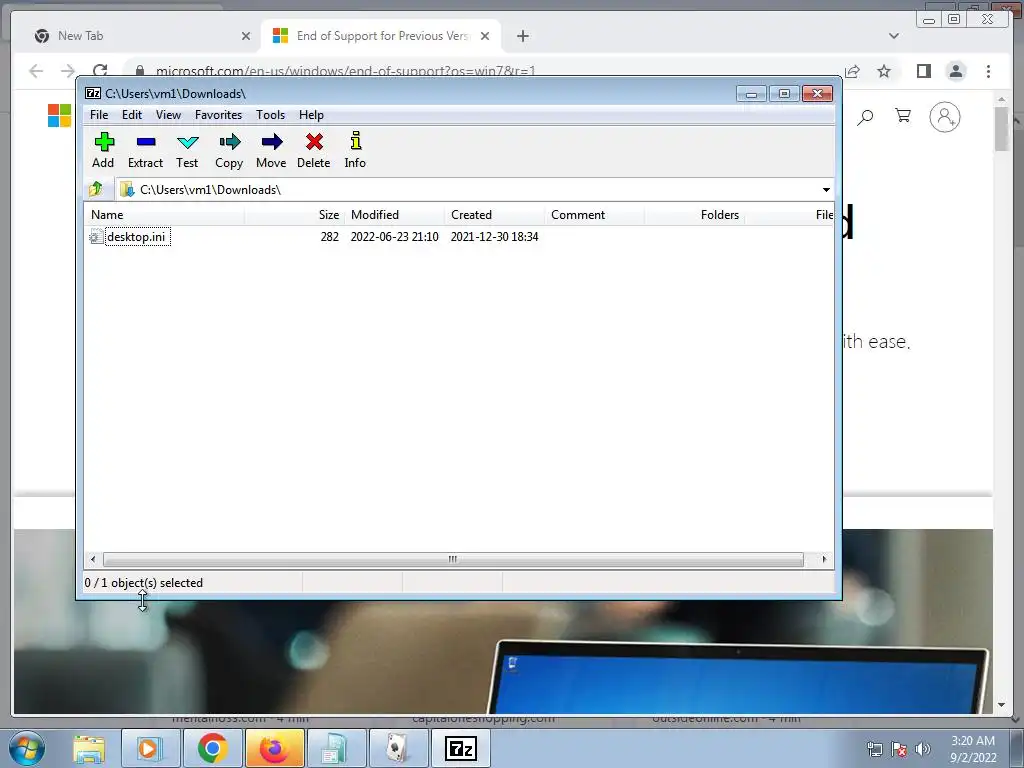Viewport: 1024px width, 768px height.
Task: Open the shopping cart on Microsoft page
Action: (903, 116)
